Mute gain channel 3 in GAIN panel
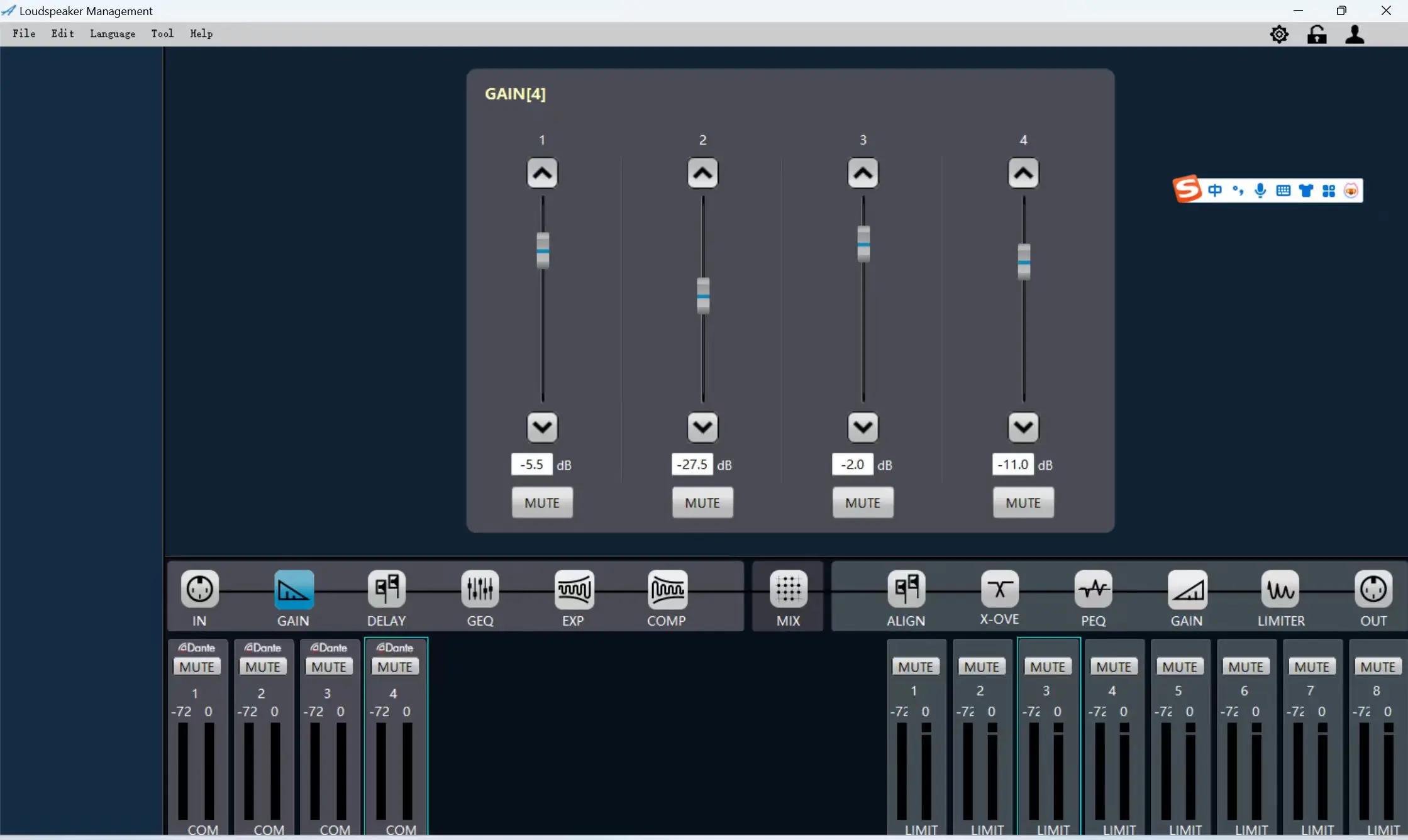 pos(863,503)
